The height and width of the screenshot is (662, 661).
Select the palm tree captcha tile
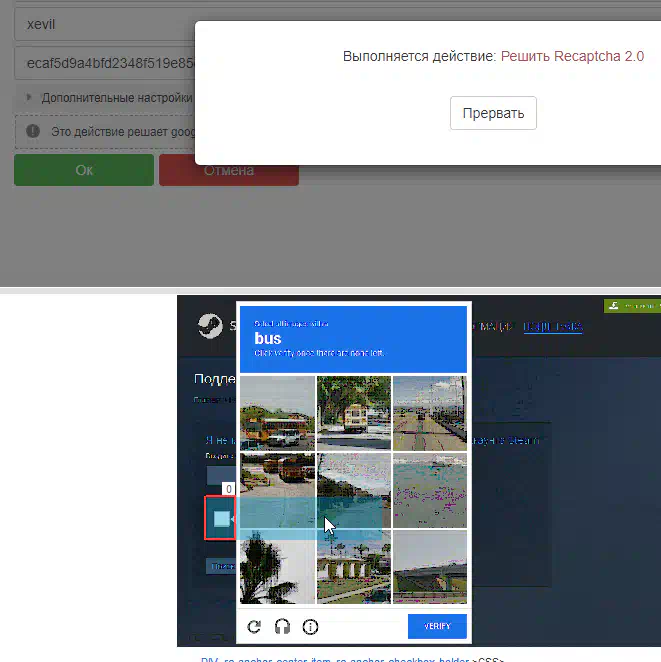click(277, 567)
